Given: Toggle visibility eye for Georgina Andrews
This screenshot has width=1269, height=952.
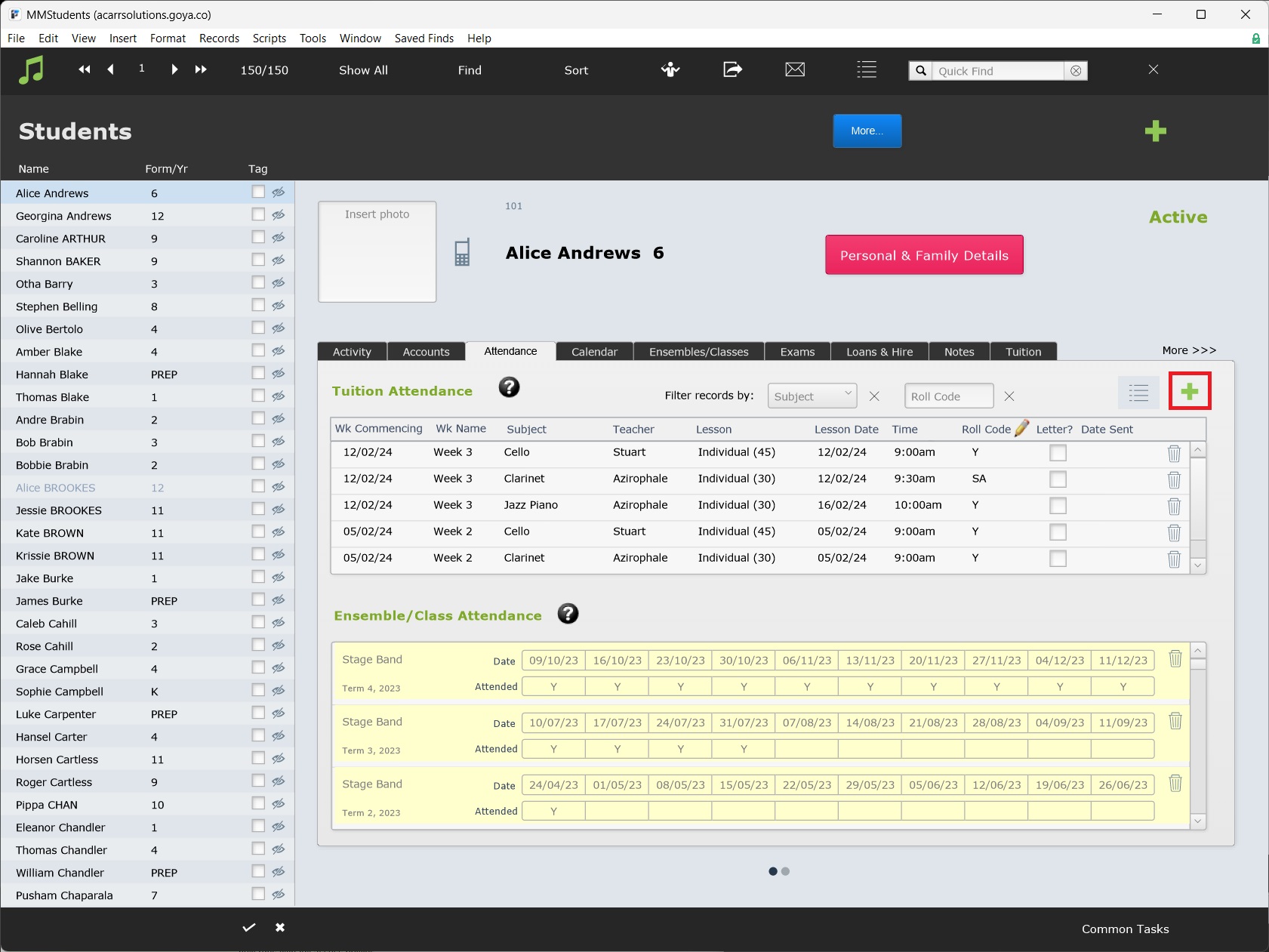Looking at the screenshot, I should [279, 215].
